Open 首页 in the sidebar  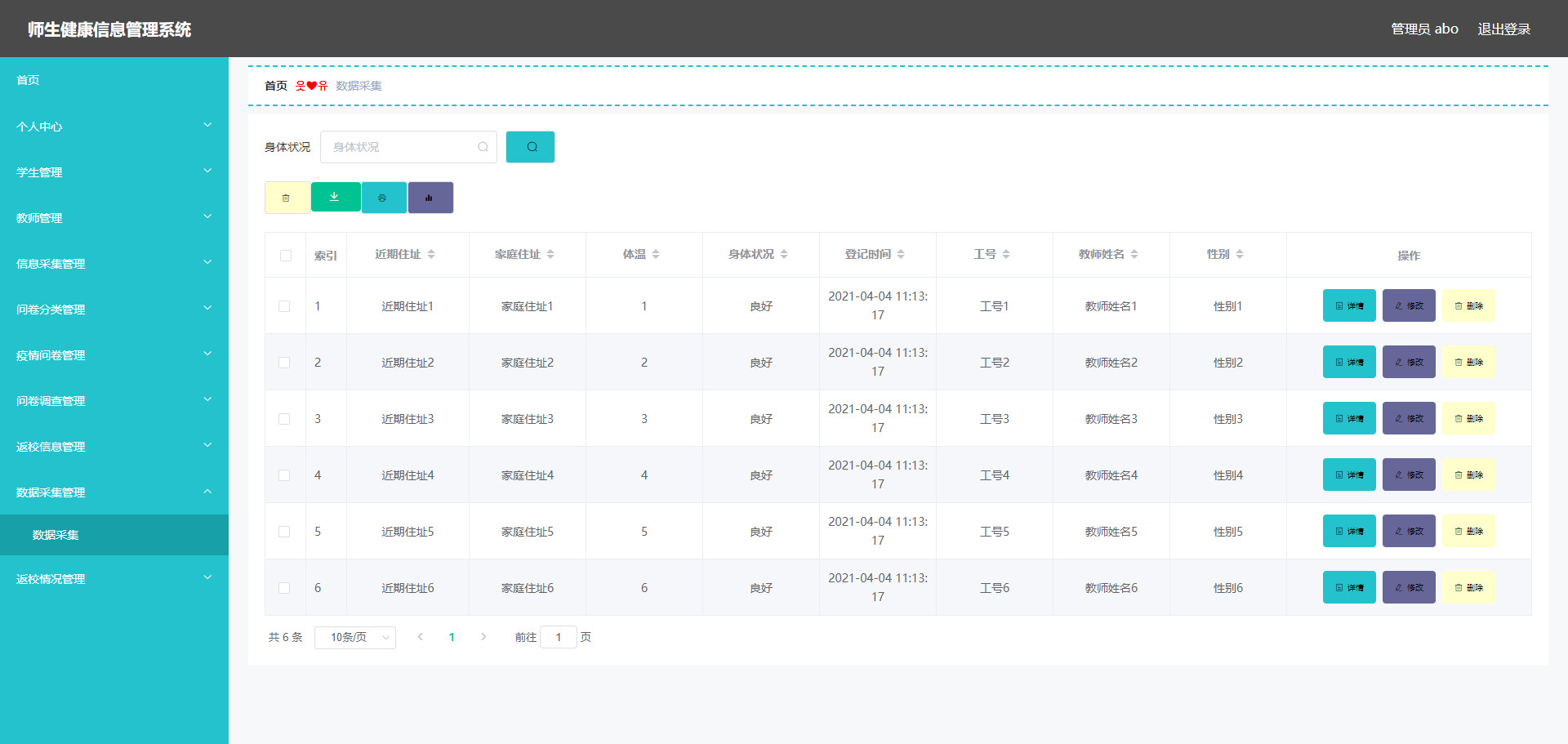(x=114, y=80)
